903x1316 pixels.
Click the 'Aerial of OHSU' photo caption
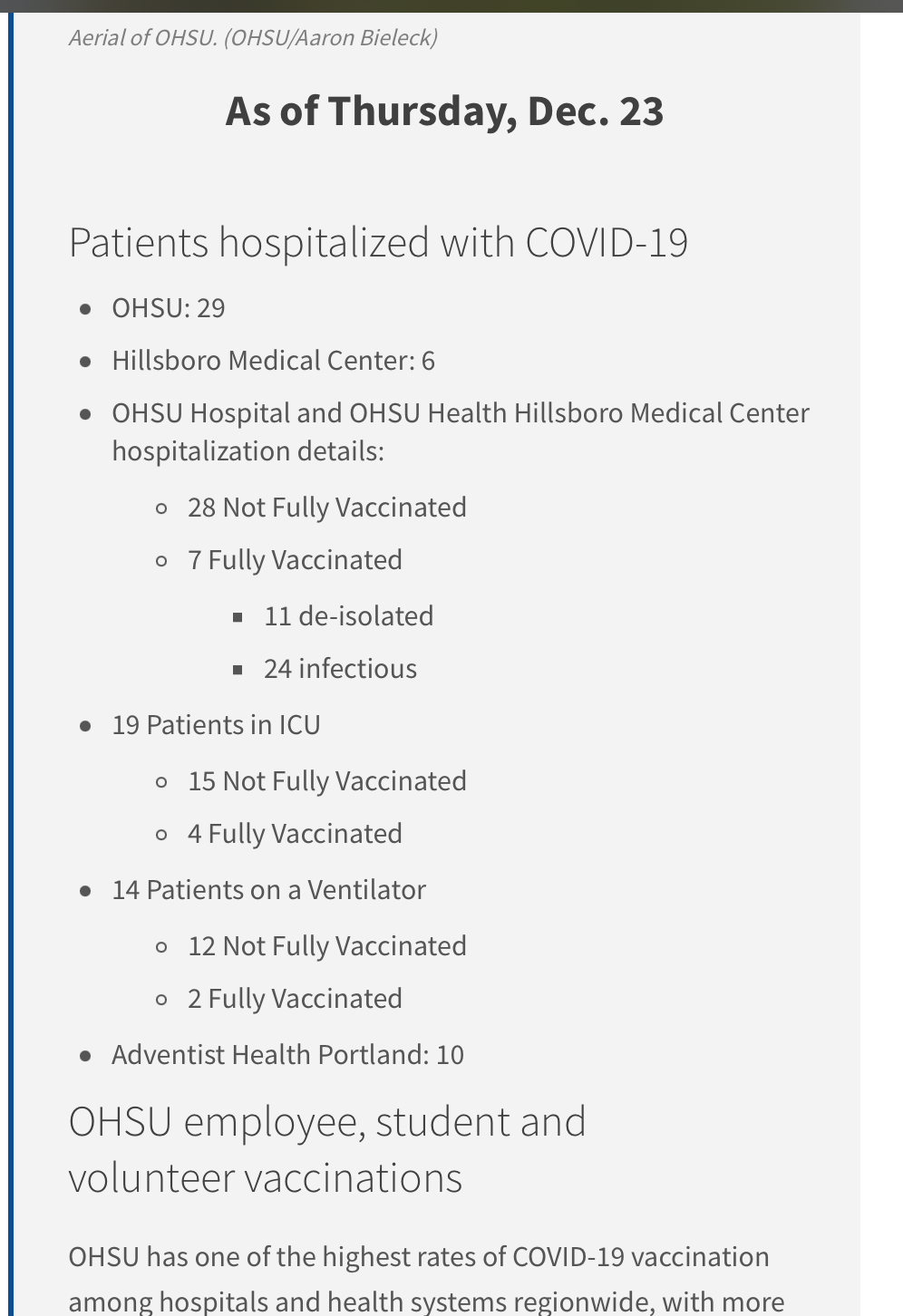tap(253, 38)
